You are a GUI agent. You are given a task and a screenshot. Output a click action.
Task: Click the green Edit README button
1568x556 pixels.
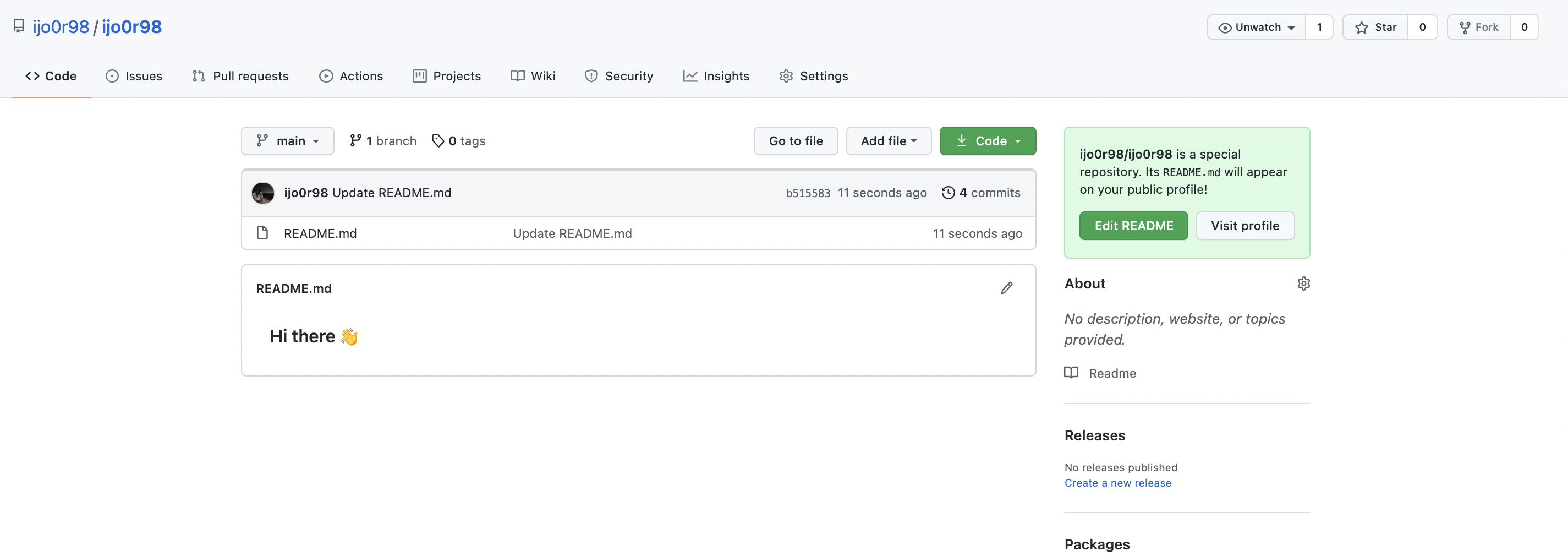(1133, 226)
